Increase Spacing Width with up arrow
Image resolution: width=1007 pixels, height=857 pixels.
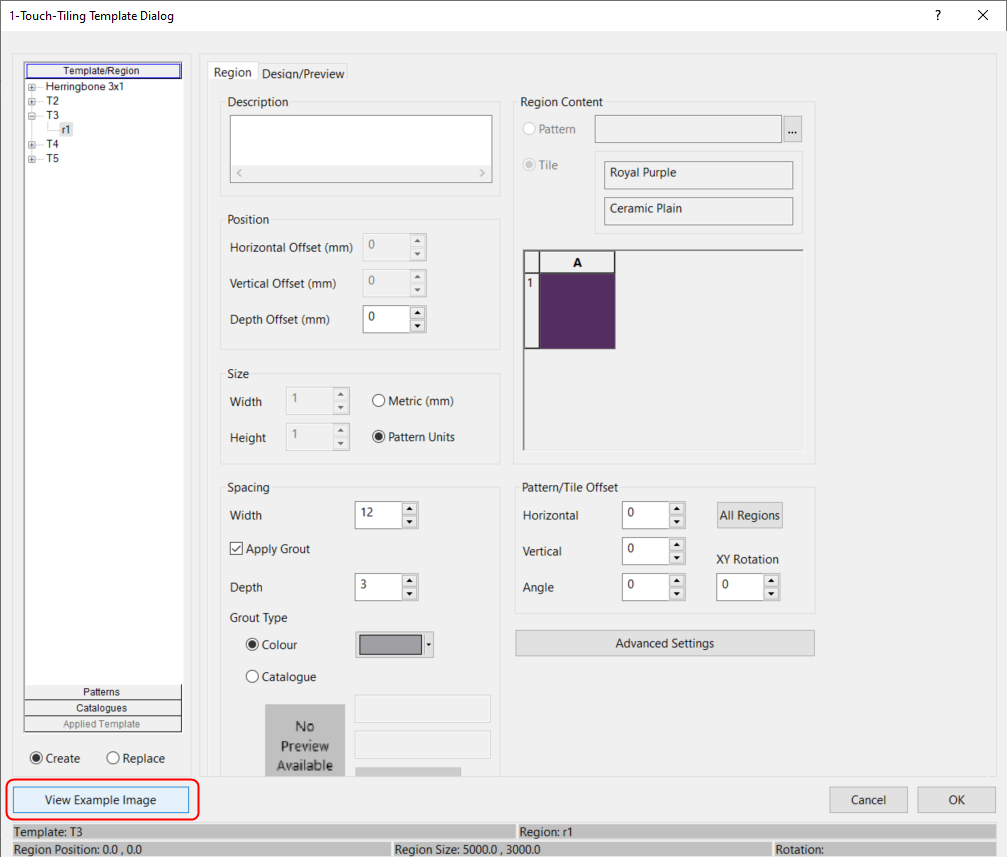click(410, 508)
